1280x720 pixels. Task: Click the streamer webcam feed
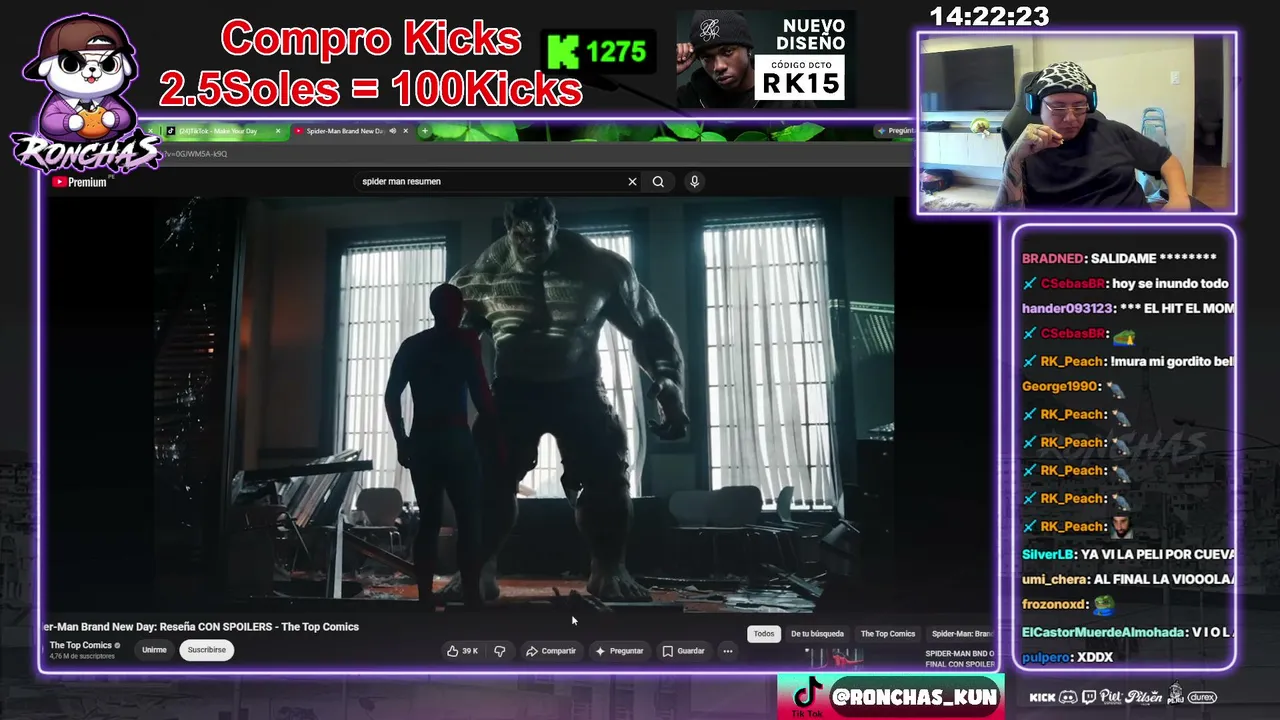pos(1077,123)
